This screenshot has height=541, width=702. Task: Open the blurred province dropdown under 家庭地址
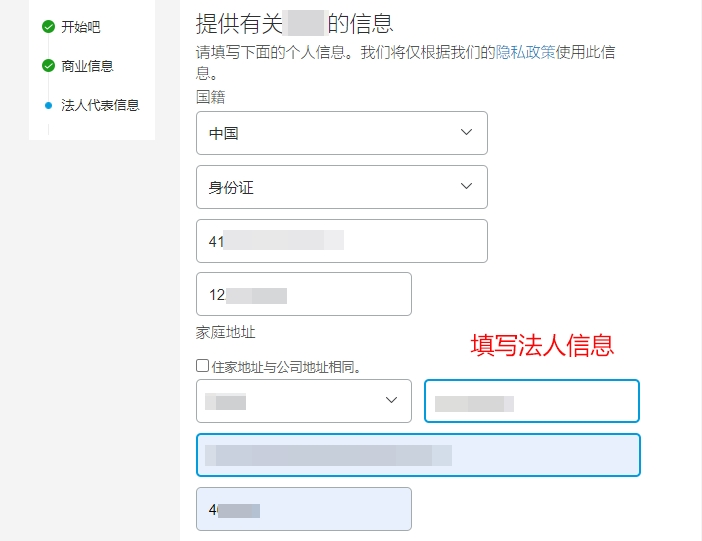[304, 401]
